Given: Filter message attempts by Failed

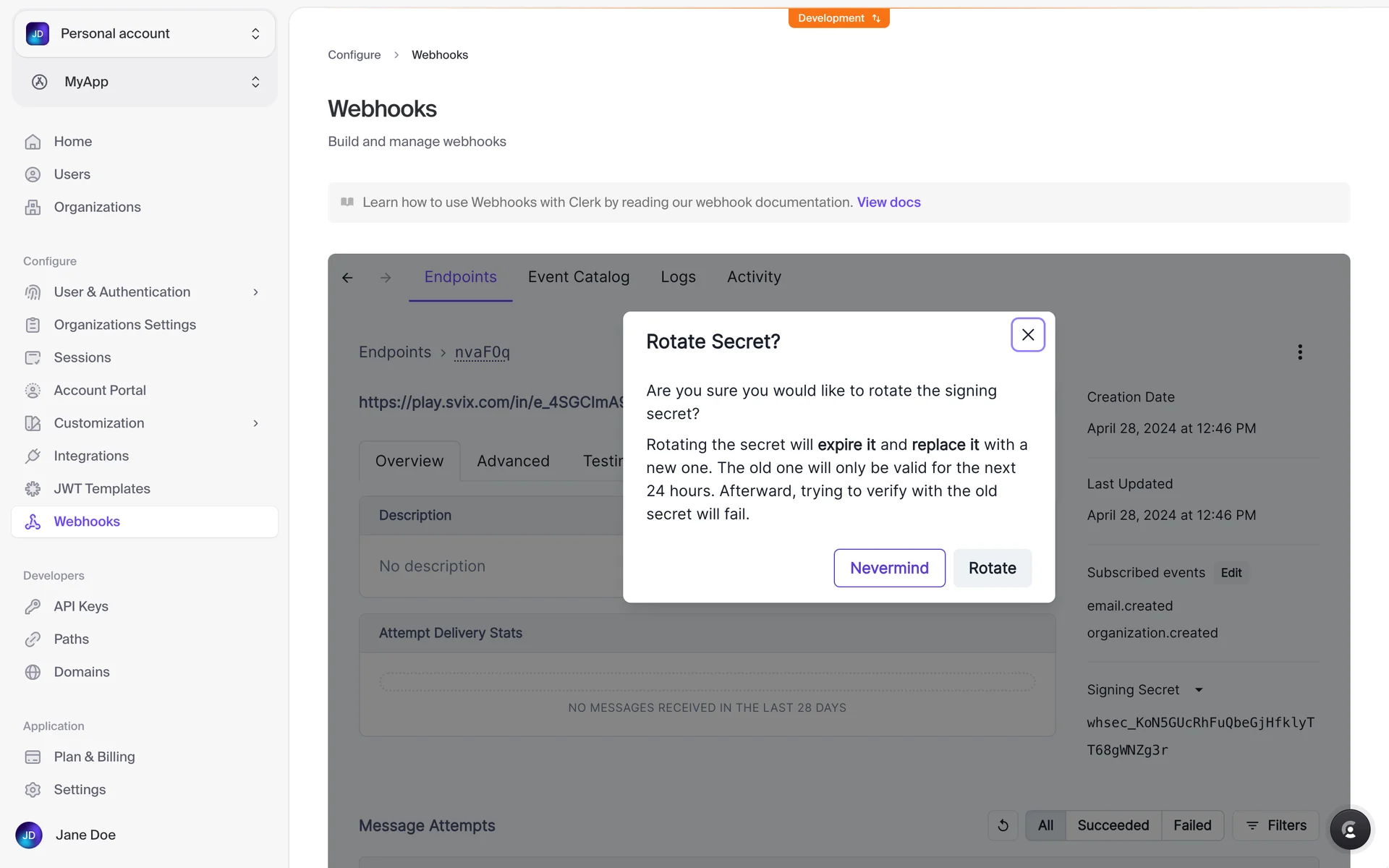Looking at the screenshot, I should (1192, 825).
